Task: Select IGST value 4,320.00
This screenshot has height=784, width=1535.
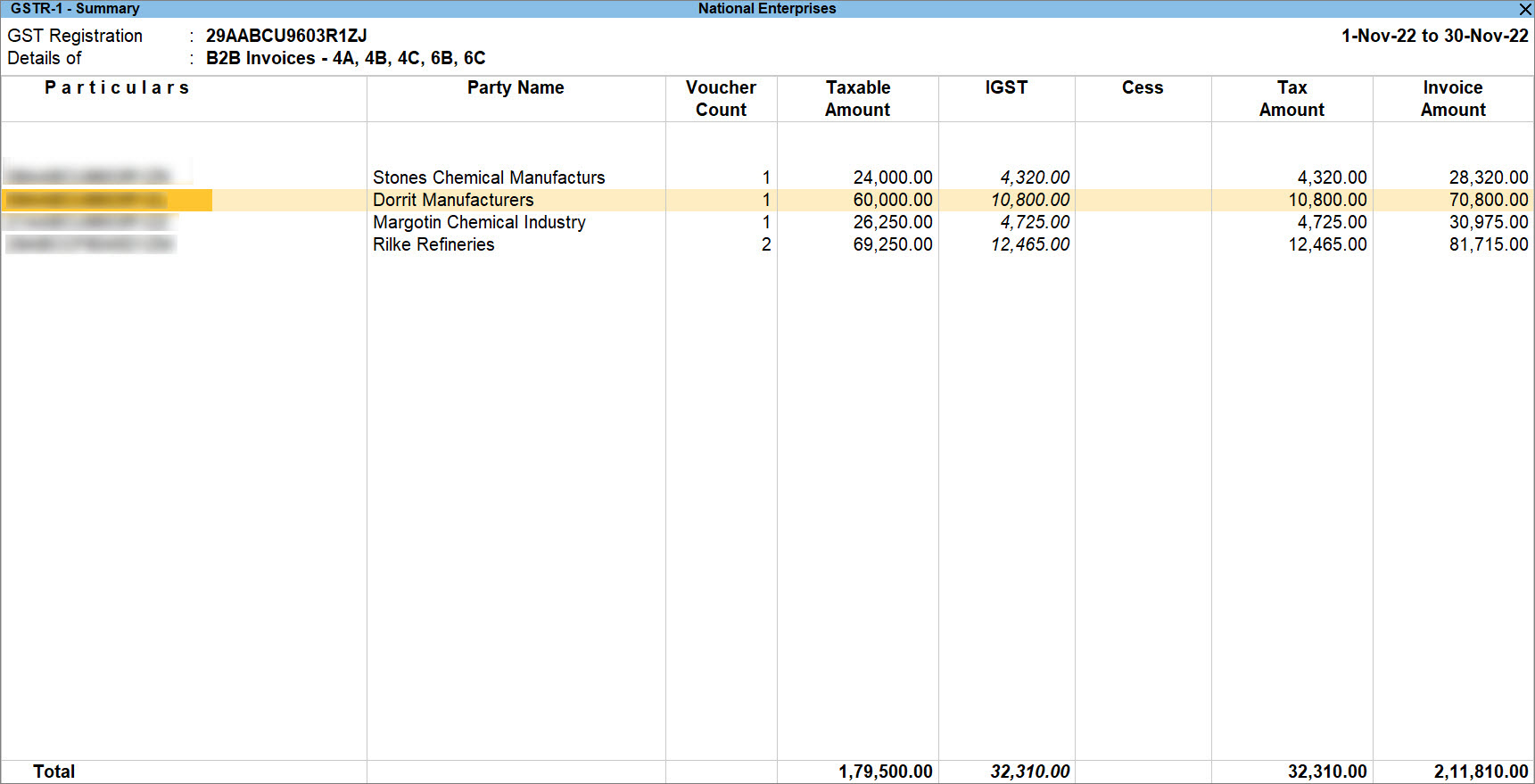Action: pos(1035,177)
